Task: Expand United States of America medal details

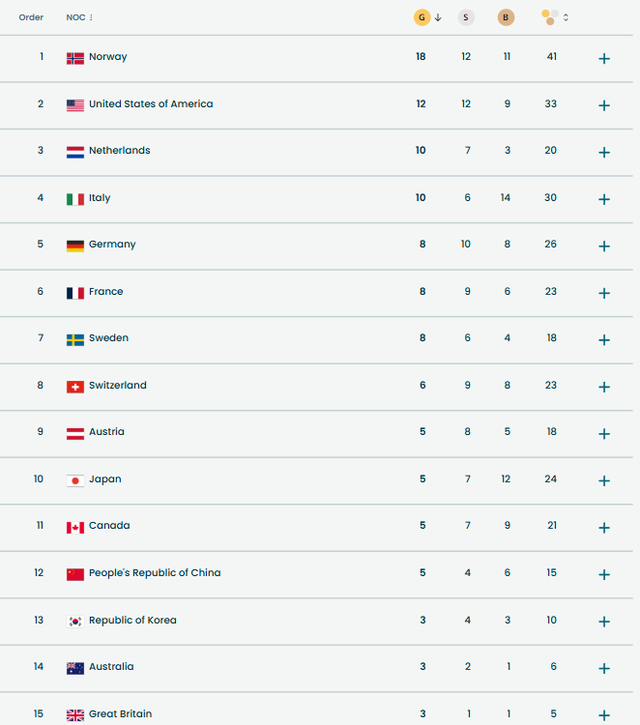Action: coord(604,105)
